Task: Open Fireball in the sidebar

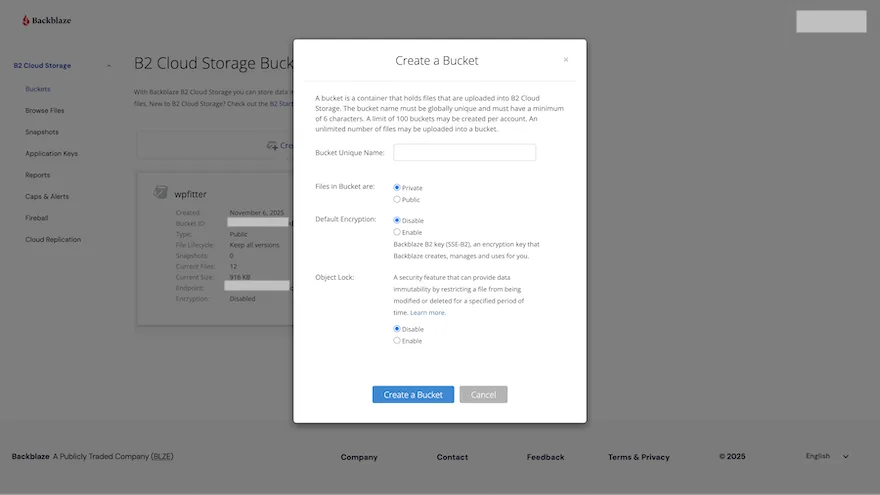Action: click(36, 218)
